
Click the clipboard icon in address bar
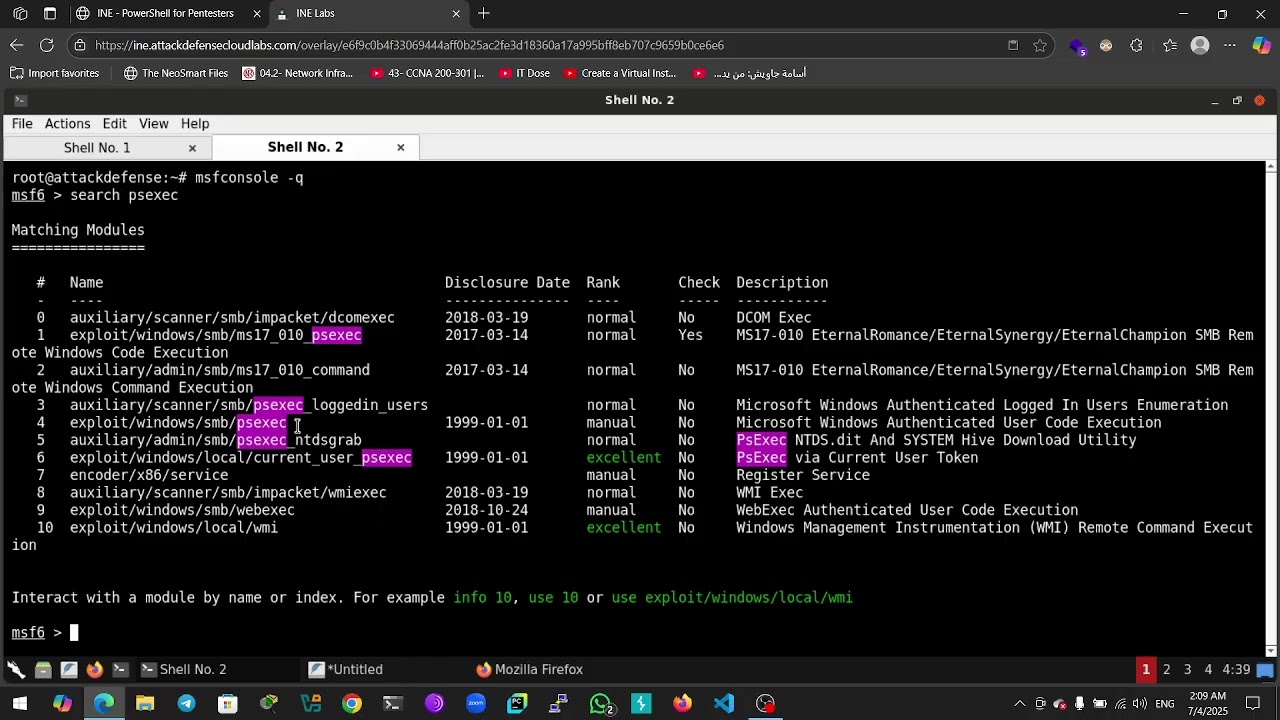pos(1013,45)
